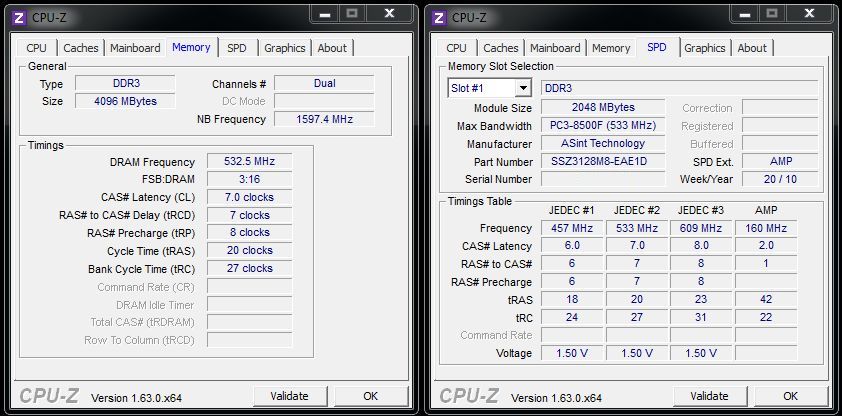The image size is (842, 416).
Task: Click the 2048 MBytes module size value
Action: click(x=603, y=107)
